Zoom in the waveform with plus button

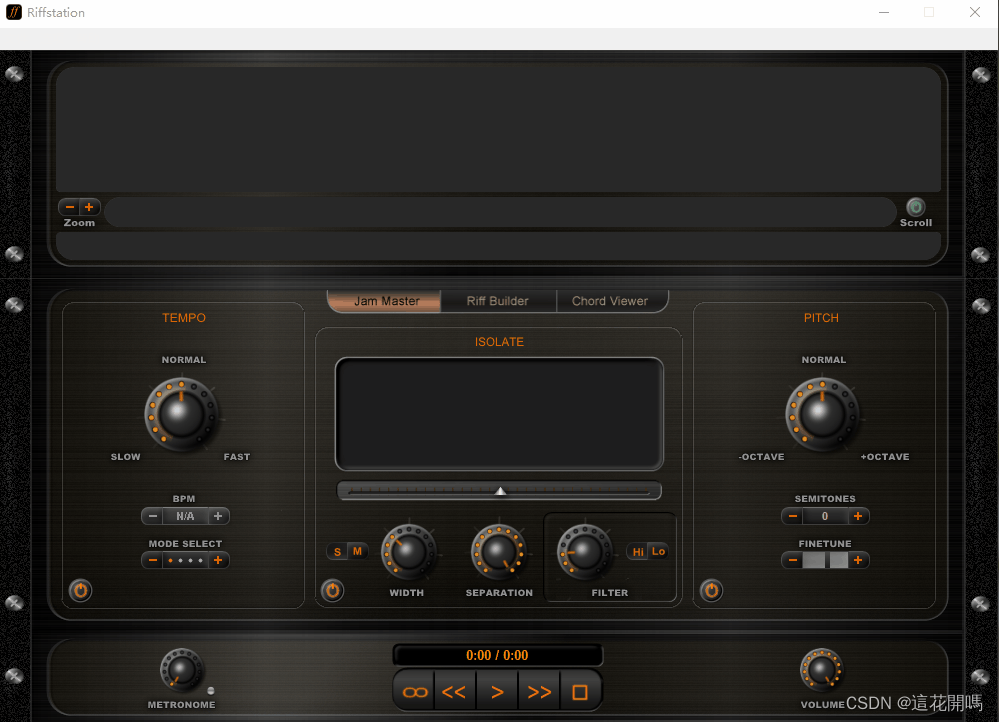[x=89, y=207]
